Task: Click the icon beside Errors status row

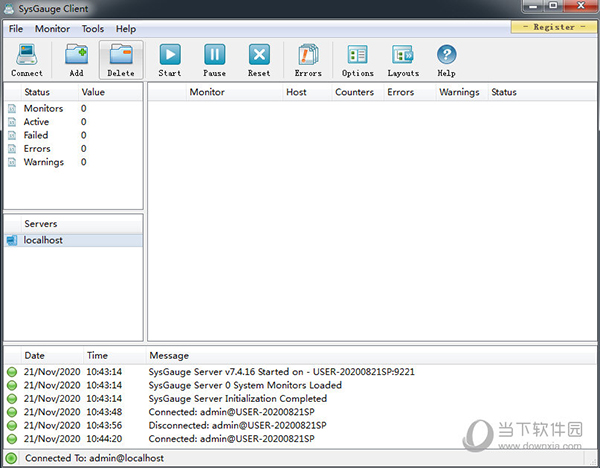Action: pyautogui.click(x=12, y=149)
